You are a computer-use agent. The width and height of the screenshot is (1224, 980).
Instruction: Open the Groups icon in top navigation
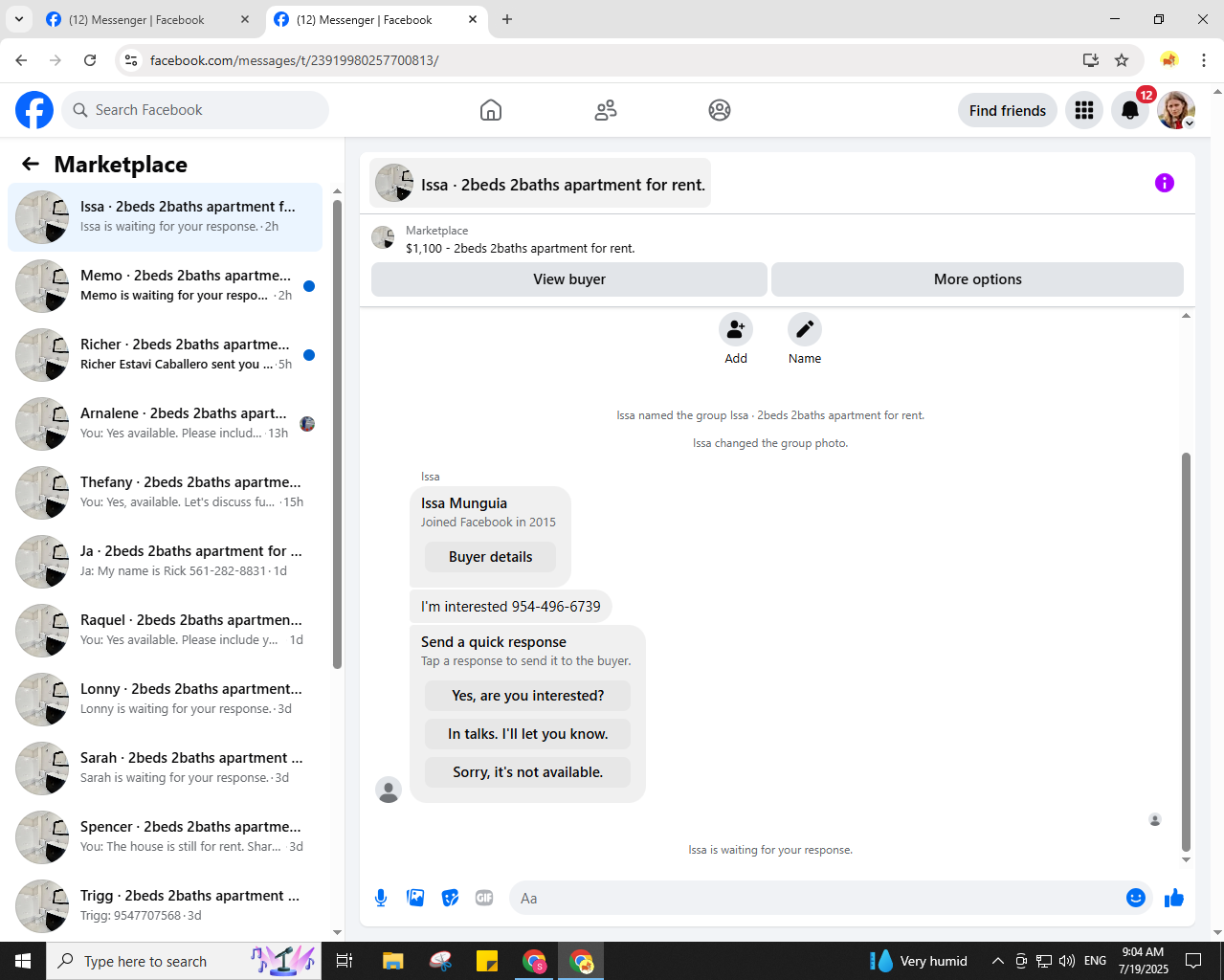pyautogui.click(x=720, y=110)
